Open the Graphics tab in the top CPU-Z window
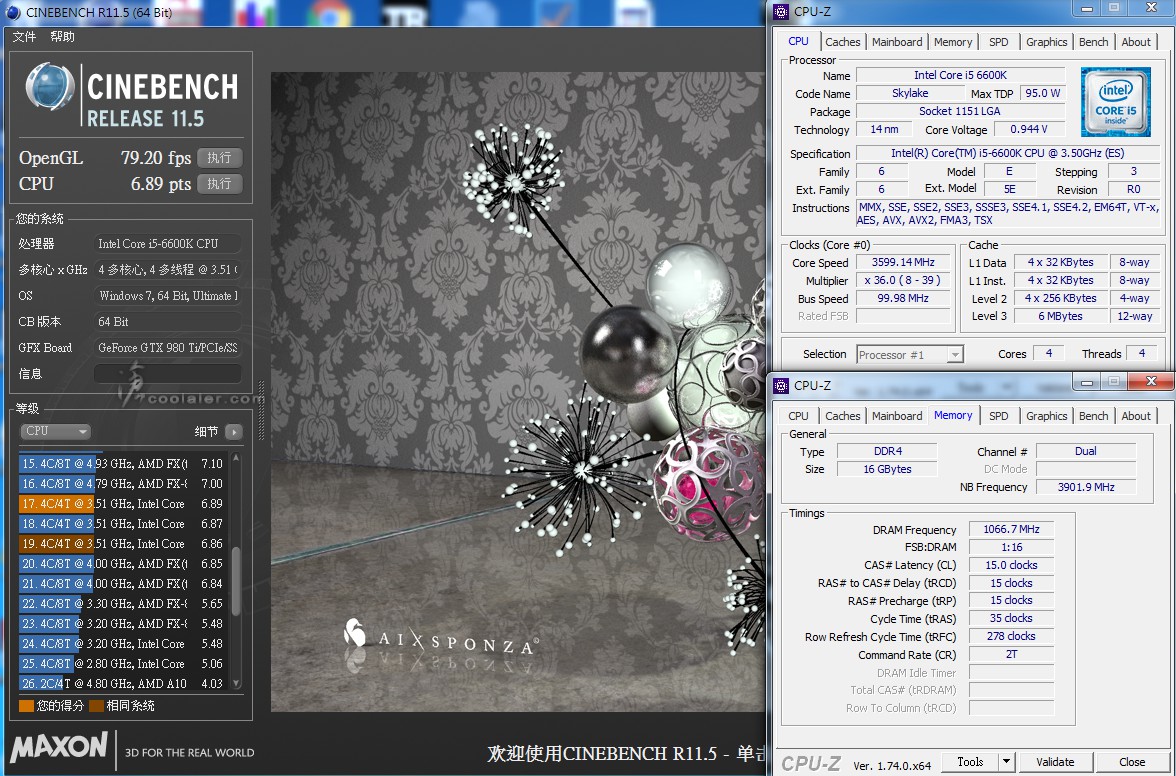Image resolution: width=1176 pixels, height=776 pixels. pyautogui.click(x=1046, y=42)
